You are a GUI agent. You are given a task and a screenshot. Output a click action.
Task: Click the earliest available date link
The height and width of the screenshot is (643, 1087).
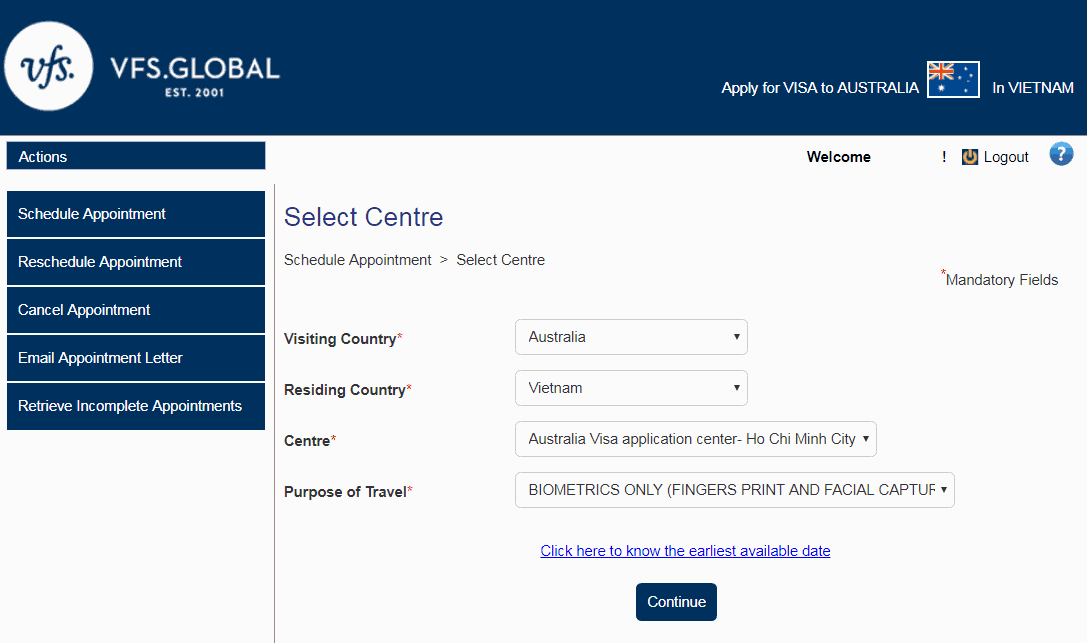[x=685, y=551]
